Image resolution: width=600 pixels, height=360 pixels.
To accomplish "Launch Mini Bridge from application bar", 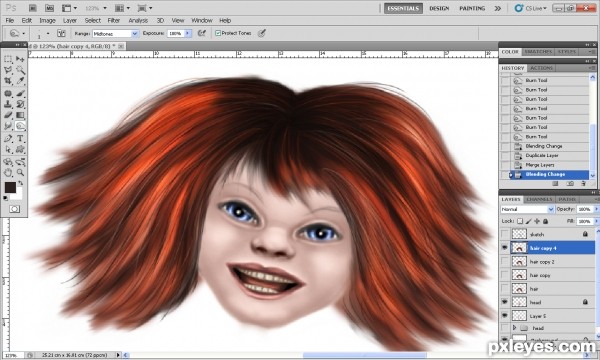I will click(49, 8).
